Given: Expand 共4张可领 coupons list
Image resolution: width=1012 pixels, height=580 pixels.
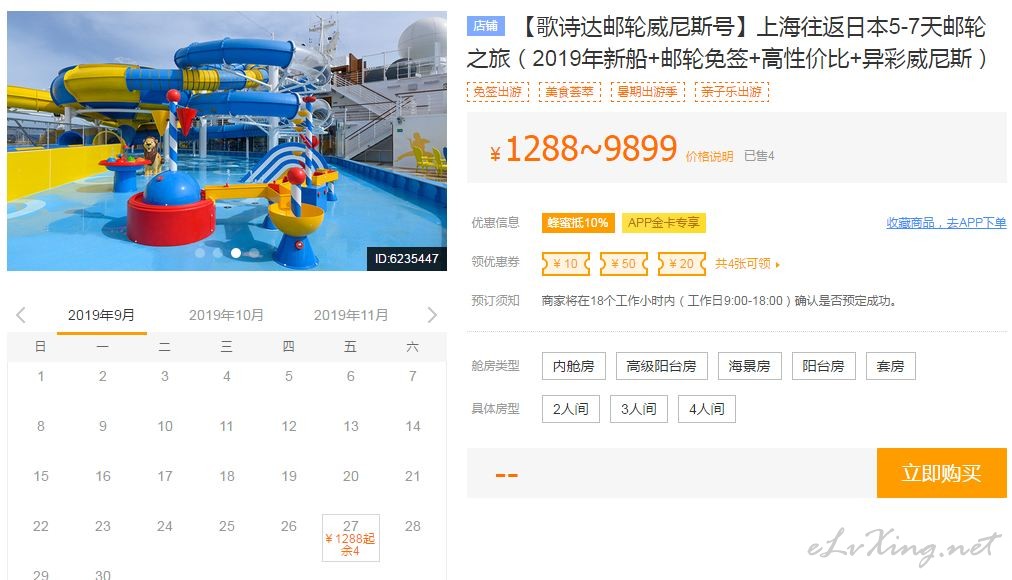Looking at the screenshot, I should click(x=747, y=263).
